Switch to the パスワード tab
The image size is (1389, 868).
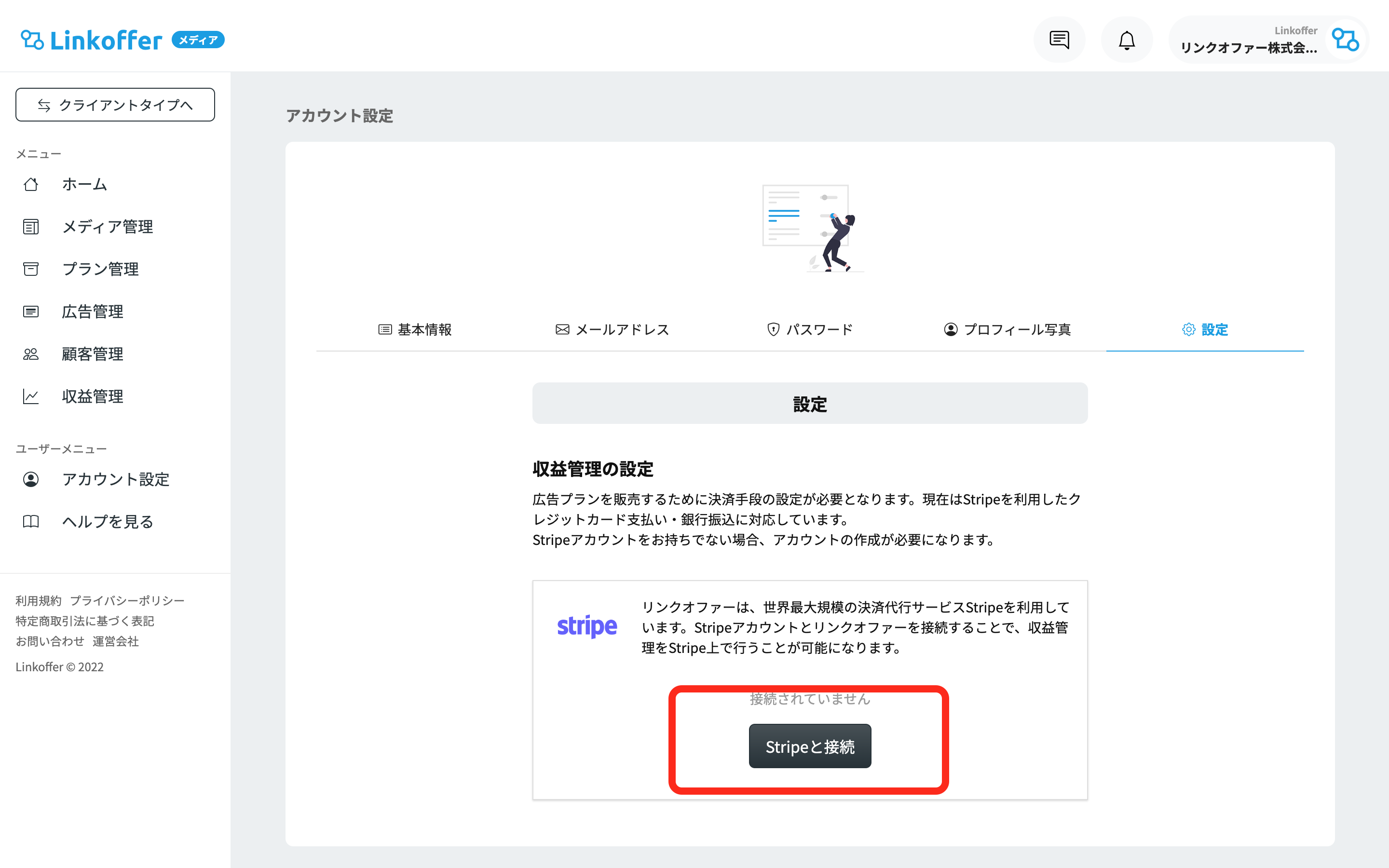pos(810,329)
